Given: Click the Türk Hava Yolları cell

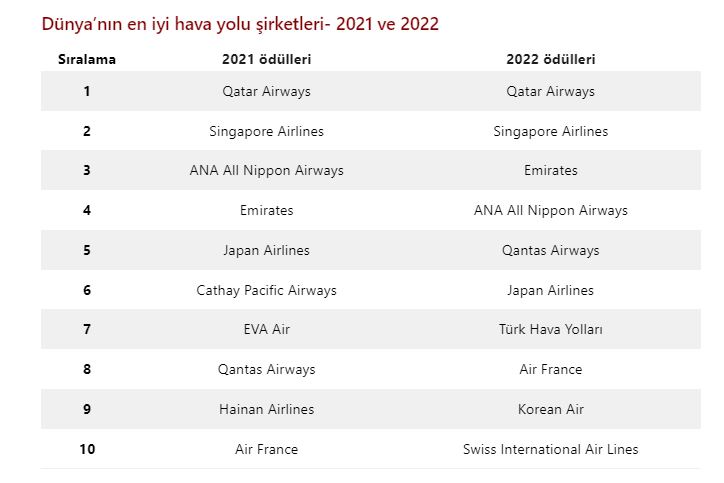Looking at the screenshot, I should (550, 329).
